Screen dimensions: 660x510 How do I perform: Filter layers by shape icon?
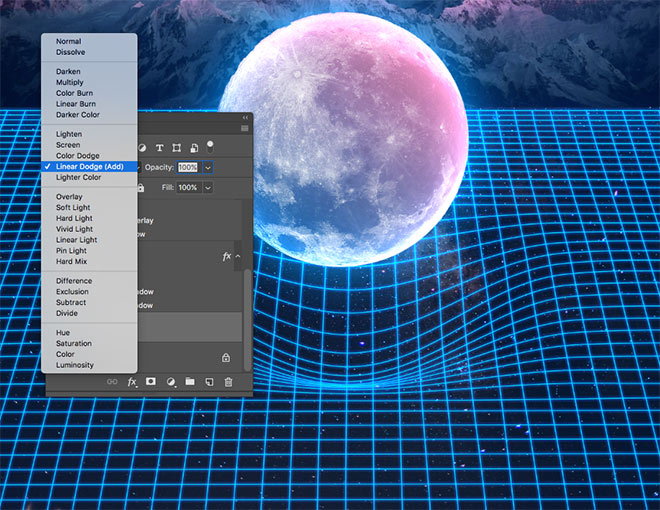tap(177, 148)
